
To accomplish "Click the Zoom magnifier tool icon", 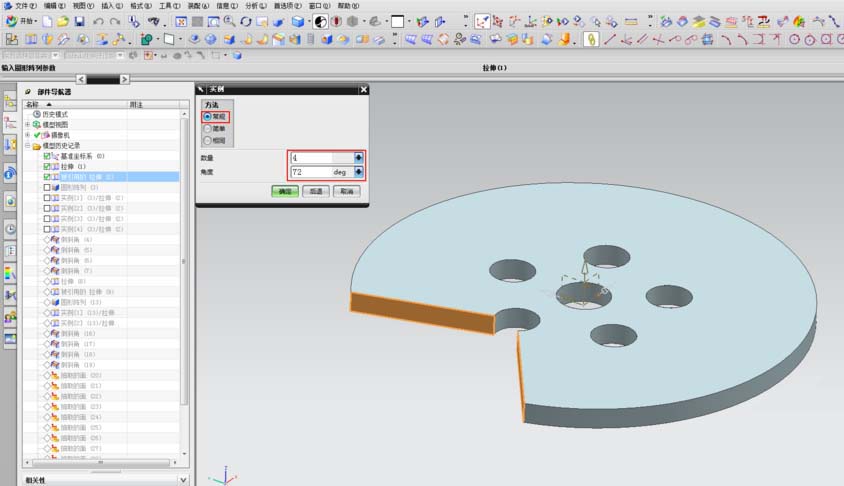I will (x=229, y=21).
